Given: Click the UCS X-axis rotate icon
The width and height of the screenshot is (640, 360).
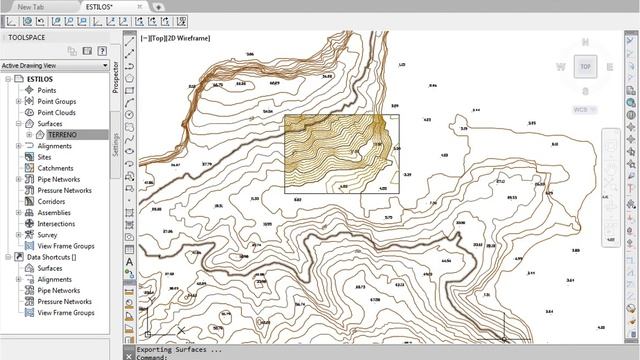Looking at the screenshot, I should coord(139,21).
